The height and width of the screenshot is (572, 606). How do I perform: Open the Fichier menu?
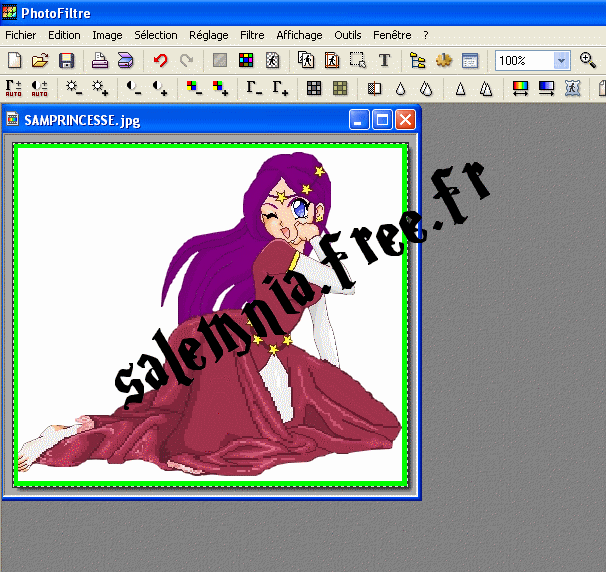pos(20,35)
